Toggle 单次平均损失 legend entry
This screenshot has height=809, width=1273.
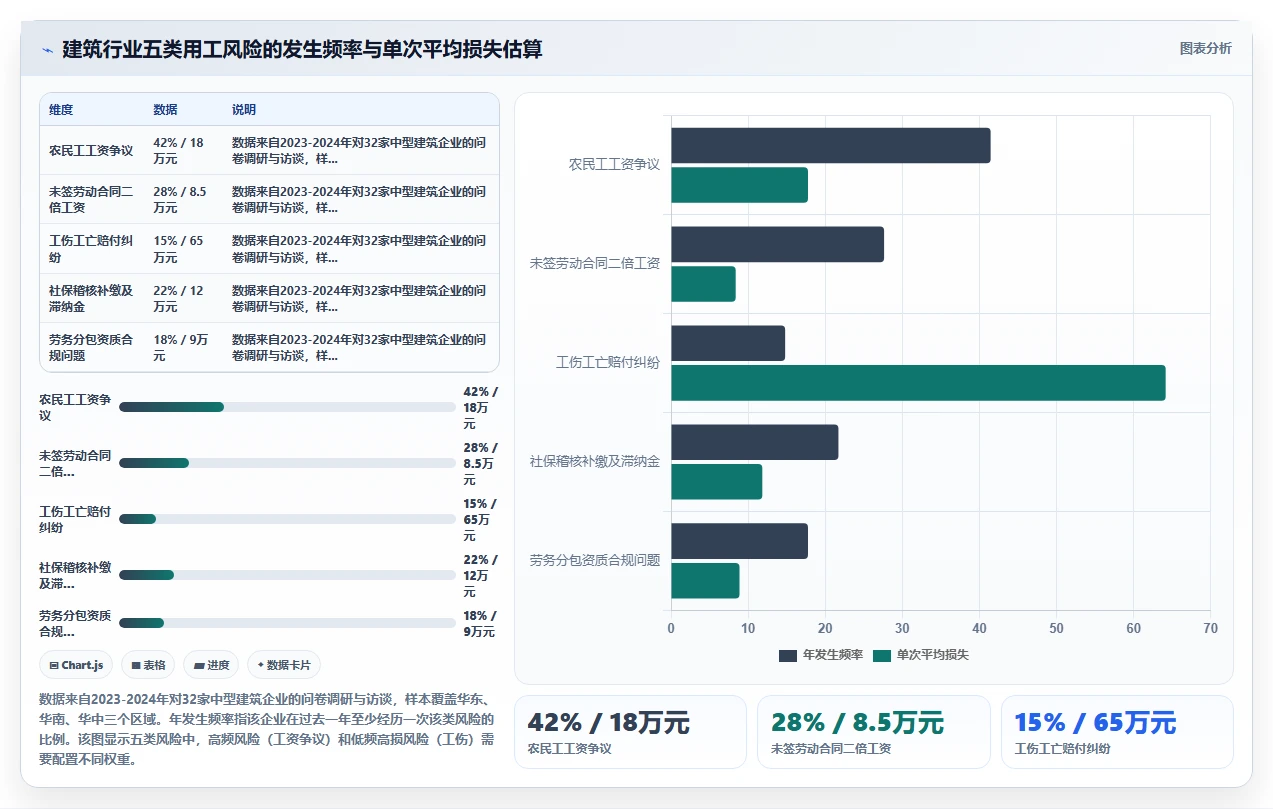(921, 655)
